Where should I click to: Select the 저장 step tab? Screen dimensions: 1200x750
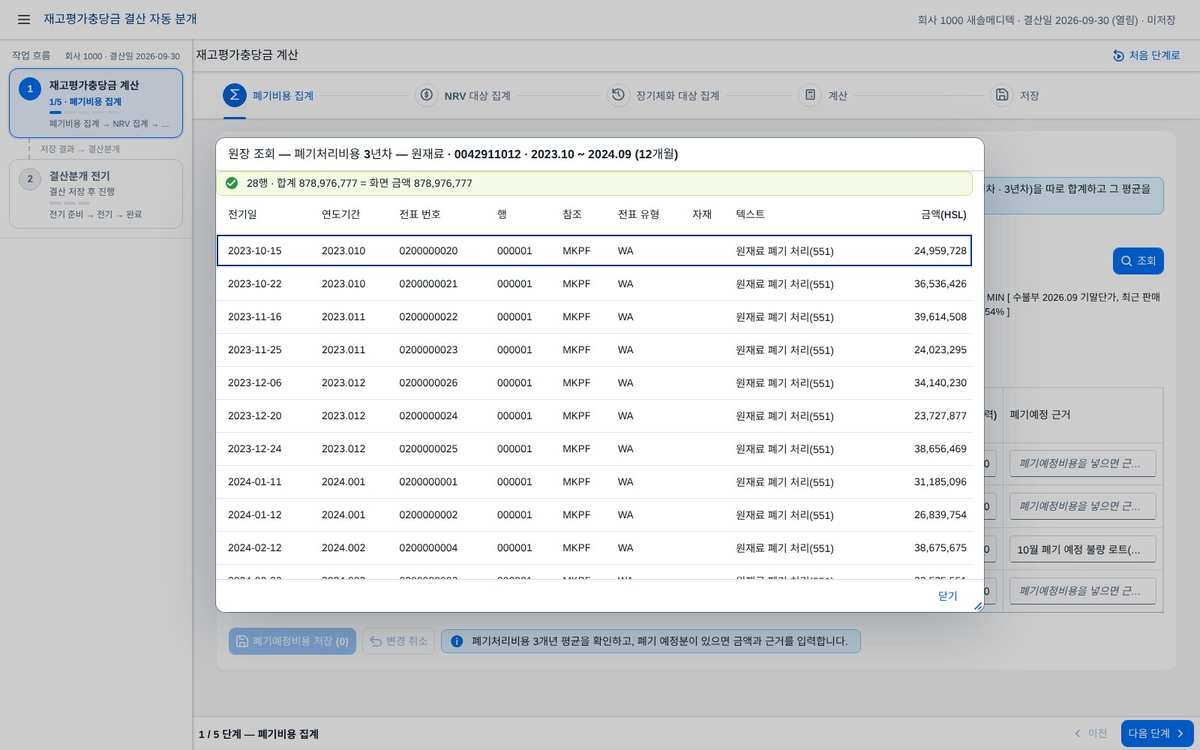pyautogui.click(x=1016, y=96)
